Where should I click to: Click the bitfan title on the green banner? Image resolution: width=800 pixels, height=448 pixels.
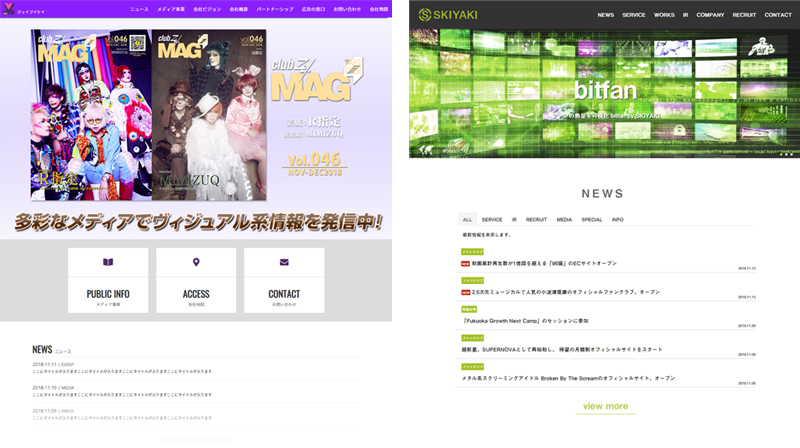pyautogui.click(x=605, y=90)
